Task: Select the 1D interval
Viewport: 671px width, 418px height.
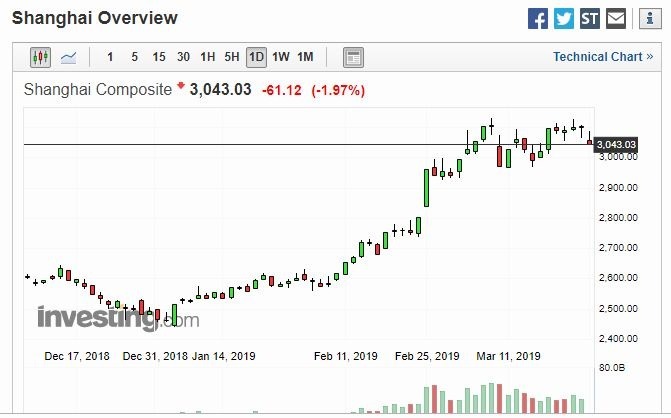Action: (x=256, y=57)
